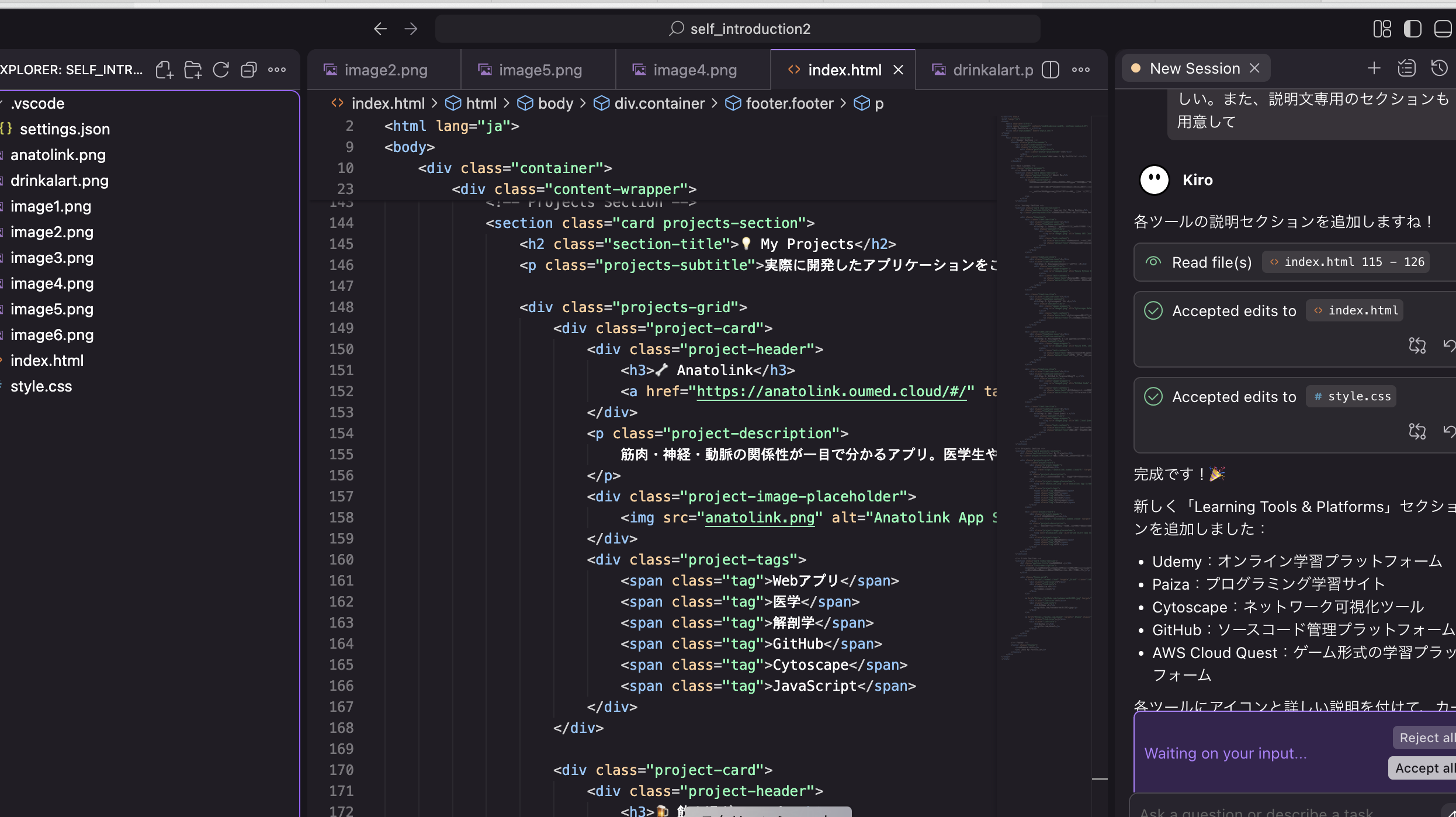
Task: Open the chat history clock icon
Action: [x=1439, y=68]
